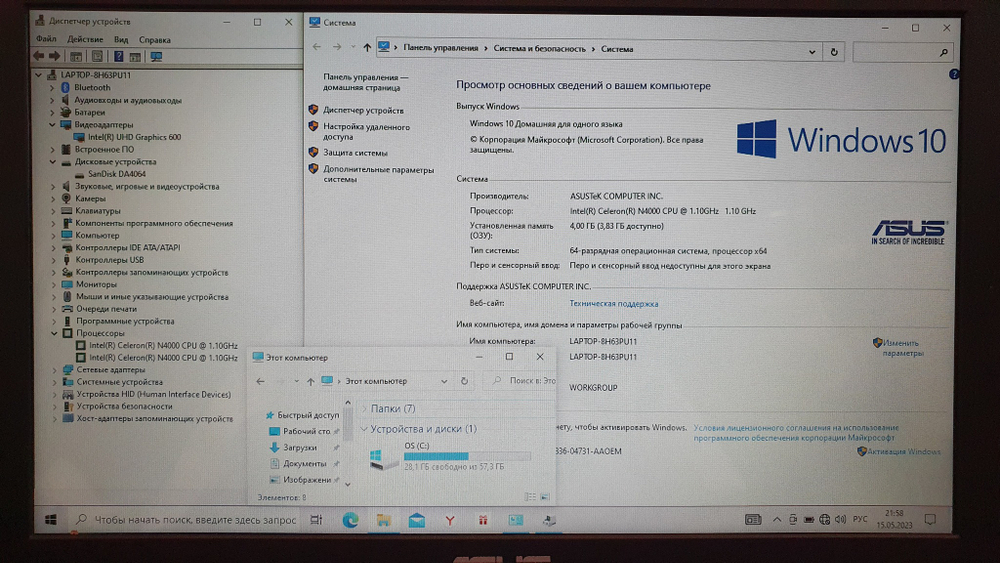This screenshot has height=563, width=1000.
Task: Select Intel(R) UHD Graphics 600 adapter
Action: click(135, 137)
